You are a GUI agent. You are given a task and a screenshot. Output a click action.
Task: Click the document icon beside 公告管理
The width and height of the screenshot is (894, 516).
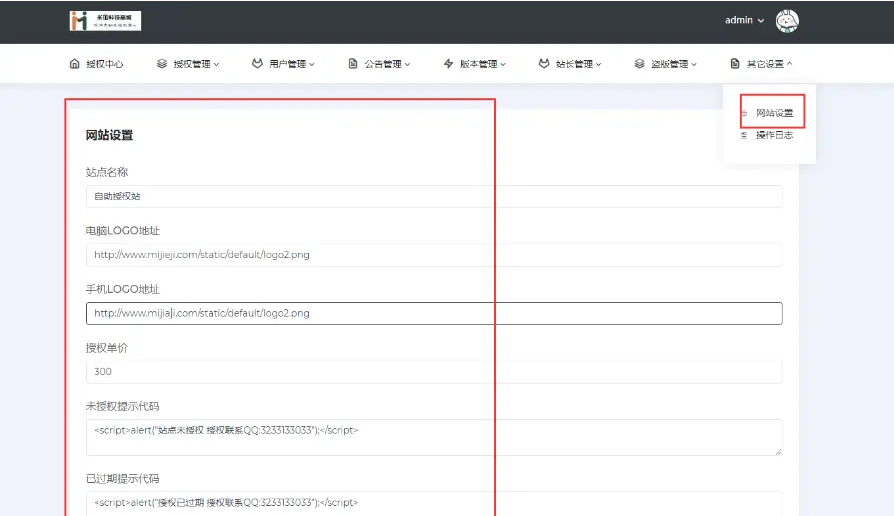[353, 63]
